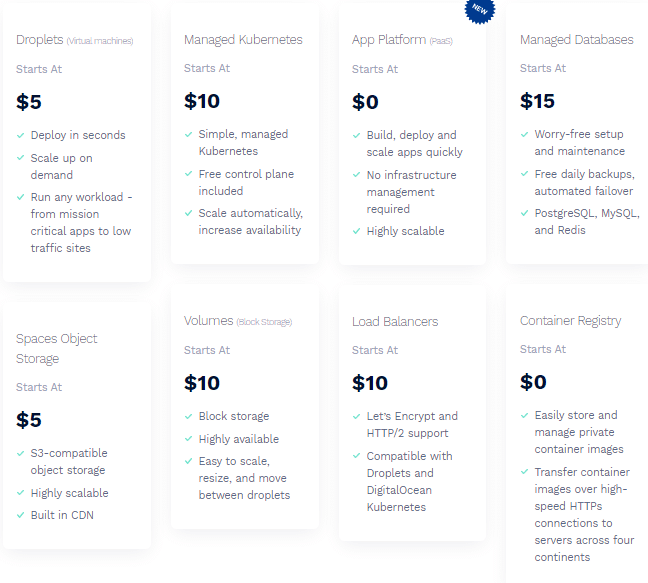Click checkmark next to Easily store and manage

tap(524, 415)
